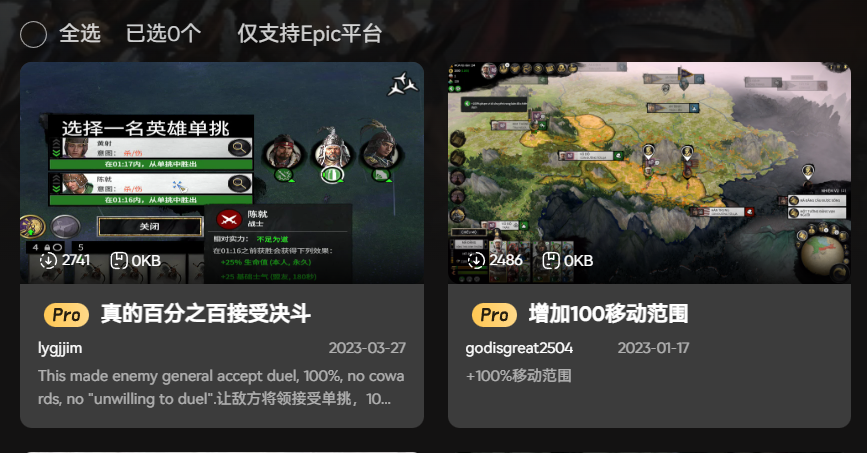Toggle the 全选 select-all circle
Viewport: 867px width, 453px height.
pos(33,34)
